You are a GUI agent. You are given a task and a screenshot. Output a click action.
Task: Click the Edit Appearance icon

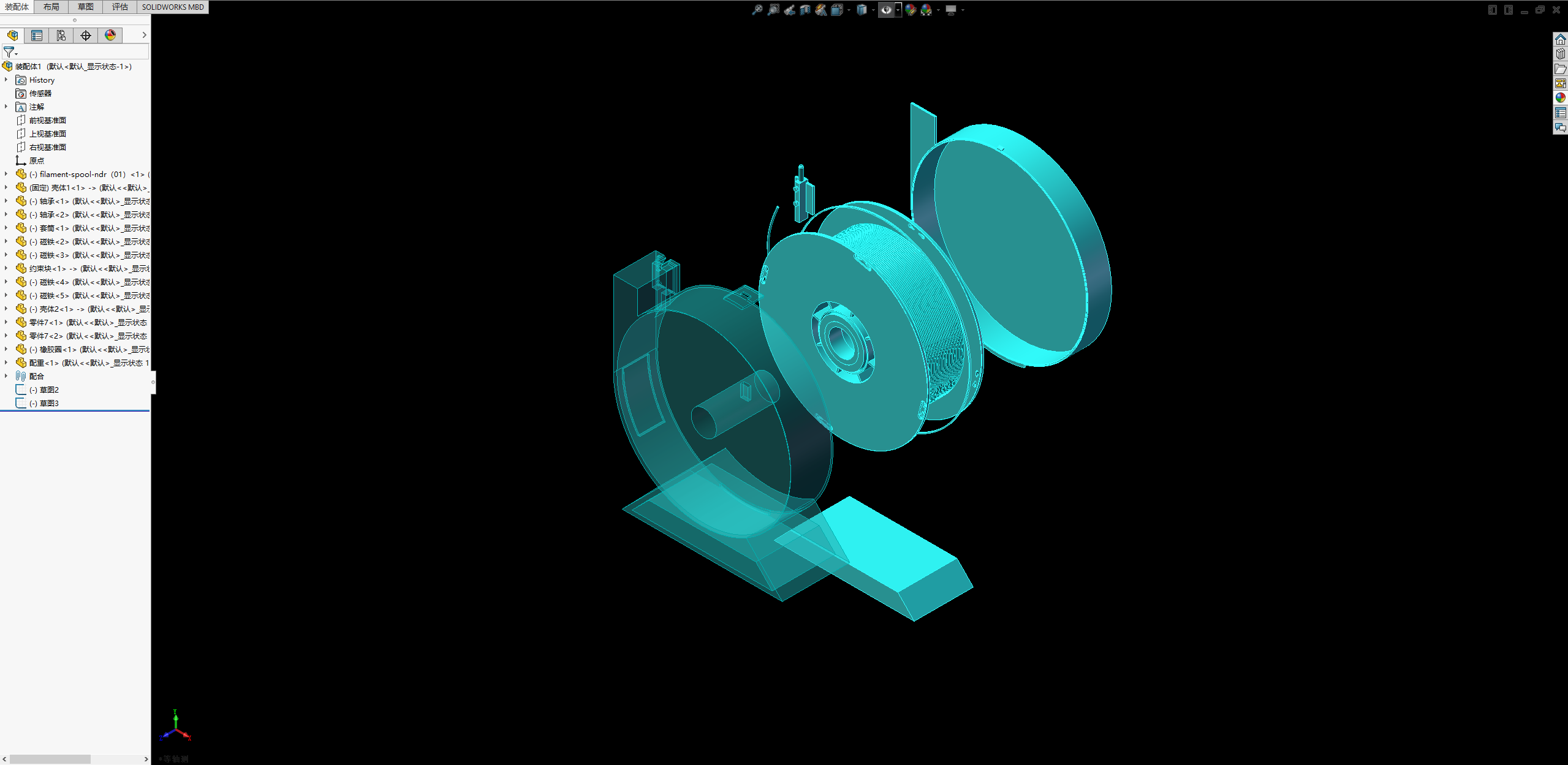pos(911,10)
